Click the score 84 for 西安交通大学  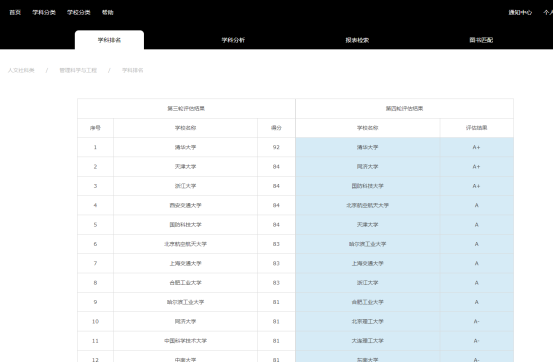click(276, 205)
